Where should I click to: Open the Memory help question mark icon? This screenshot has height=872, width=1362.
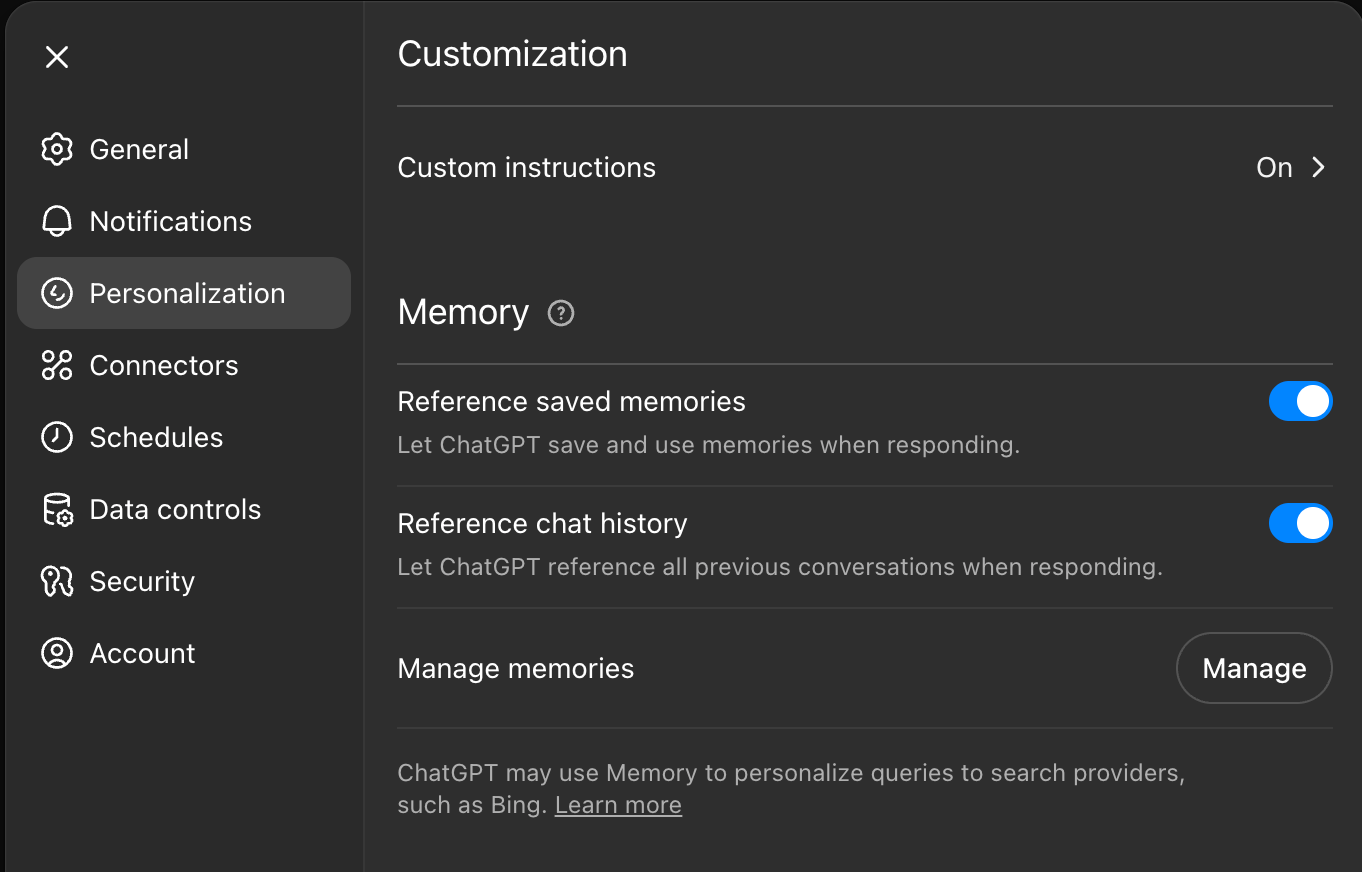[x=561, y=313]
